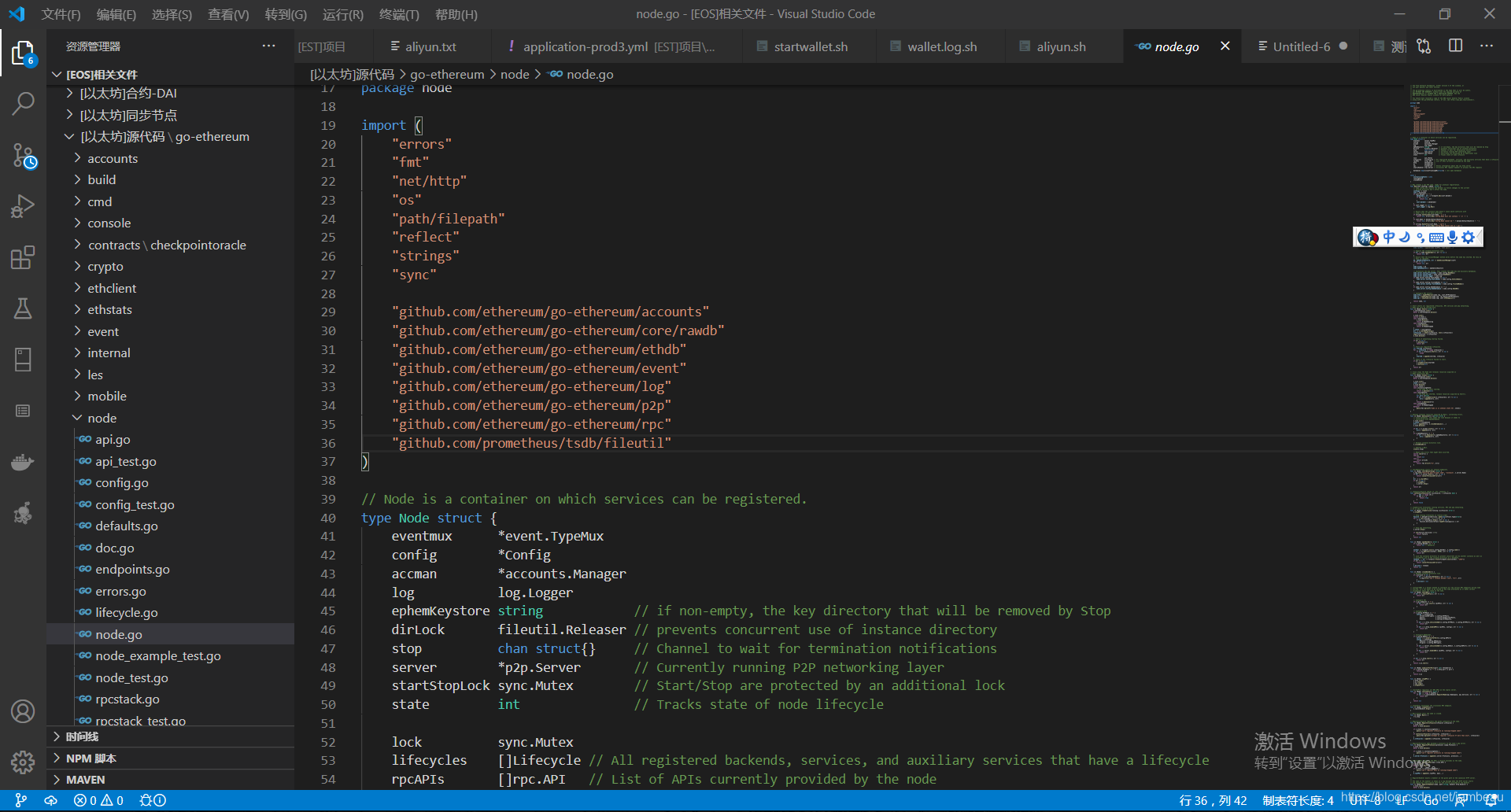The image size is (1511, 812).
Task: Click the notifications bell in status bar
Action: [1491, 800]
